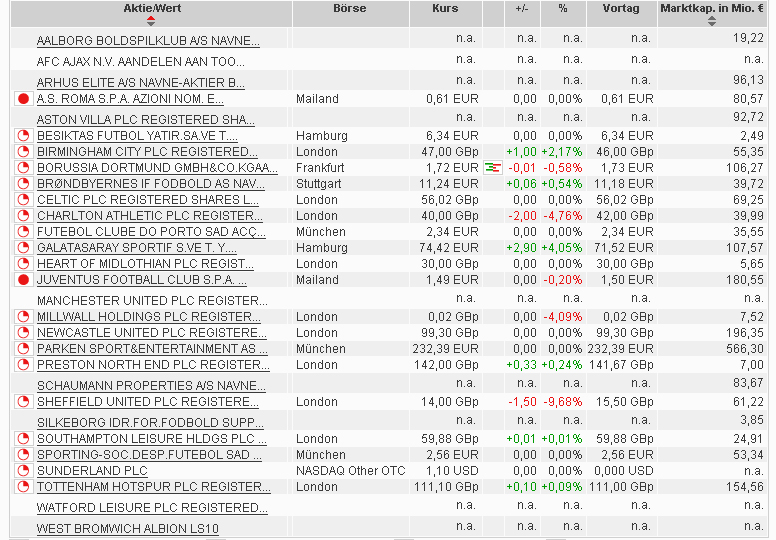This screenshot has width=776, height=540.
Task: Click the Marktkap. in Mio. € header text
Action: tap(712, 8)
